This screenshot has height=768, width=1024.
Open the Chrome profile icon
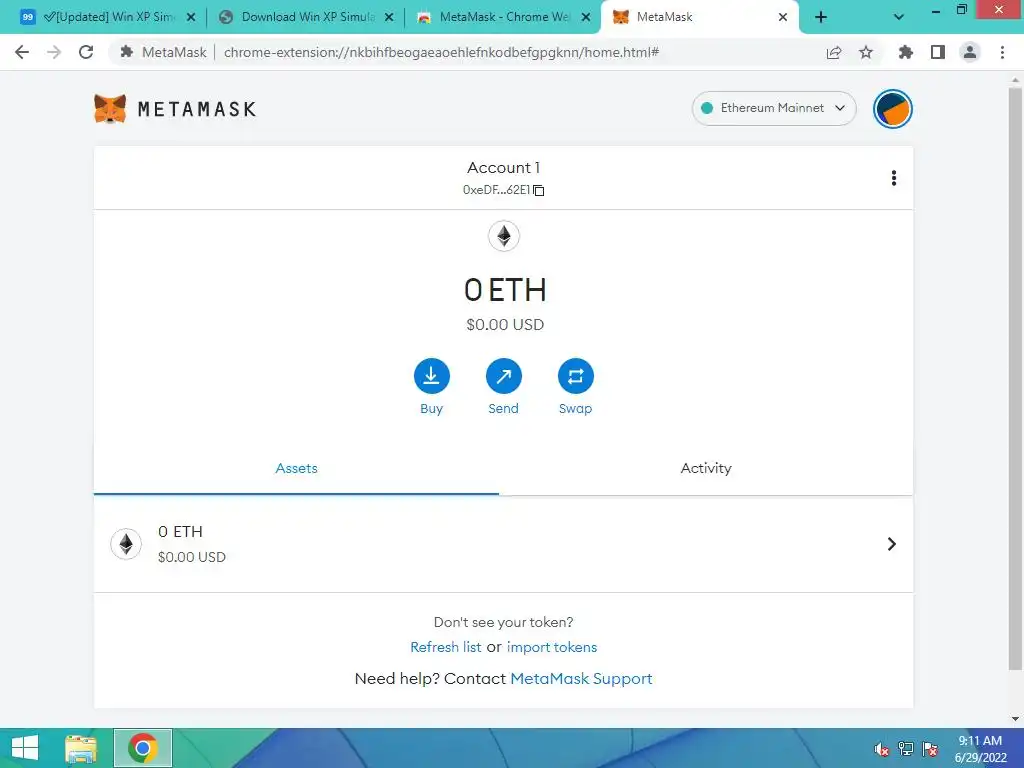(970, 52)
